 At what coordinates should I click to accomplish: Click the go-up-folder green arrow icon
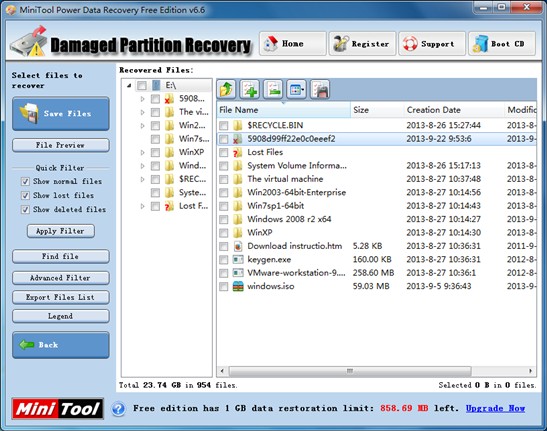226,89
